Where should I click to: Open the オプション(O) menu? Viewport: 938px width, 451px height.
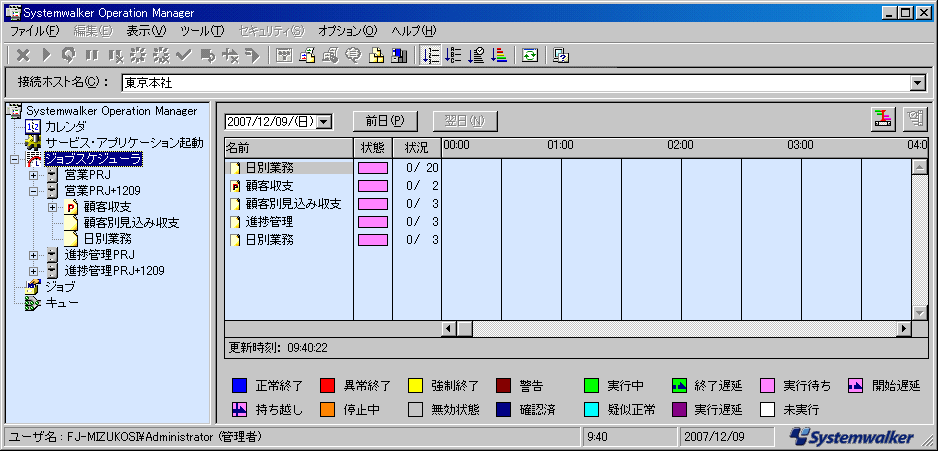click(348, 31)
